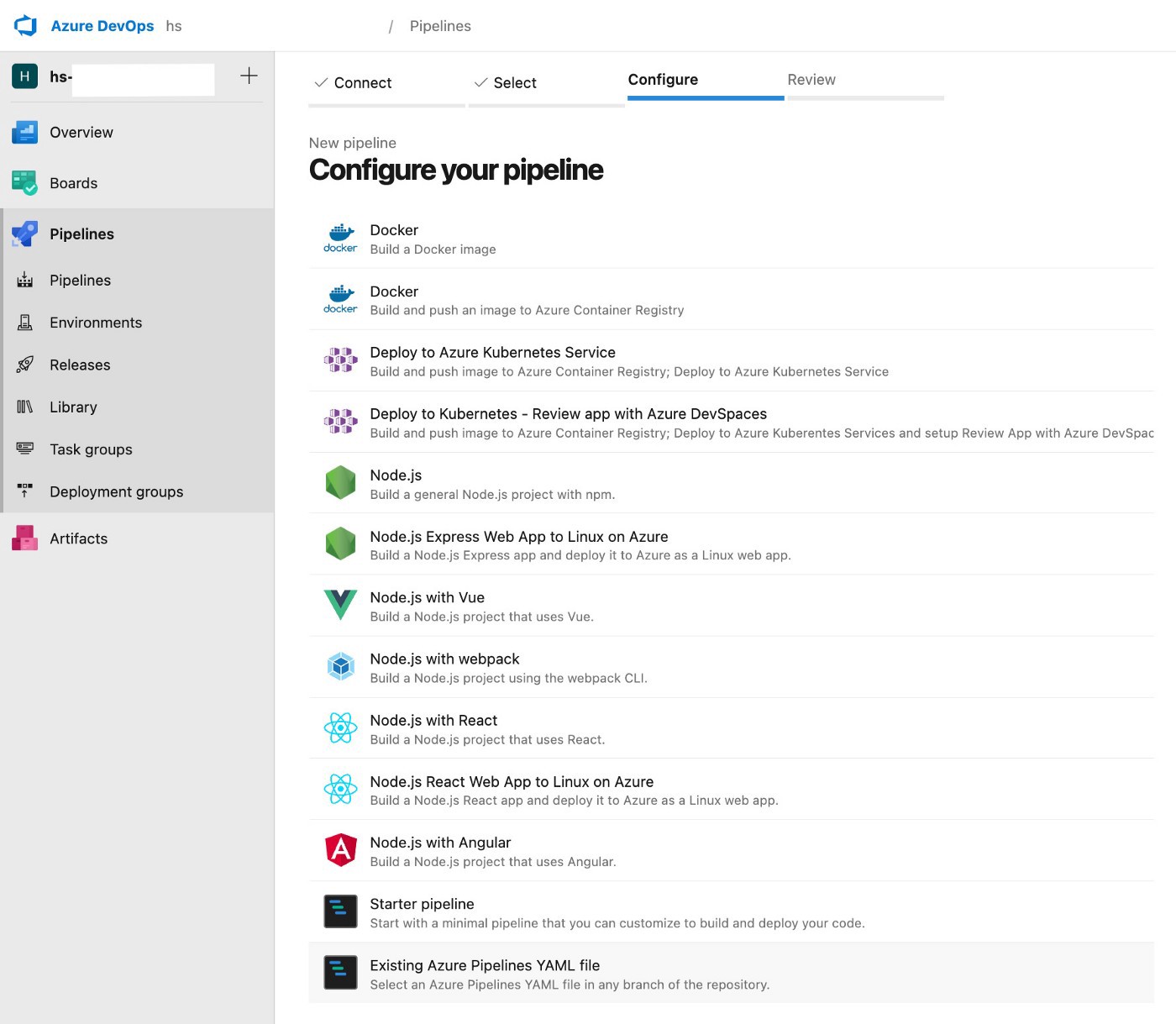This screenshot has height=1024, width=1176.
Task: Choose Deploy to Kubernetes Review app template
Action: (731, 423)
